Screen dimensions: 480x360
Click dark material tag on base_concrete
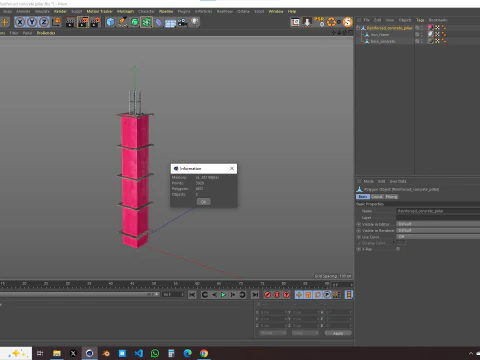pyautogui.click(x=431, y=41)
